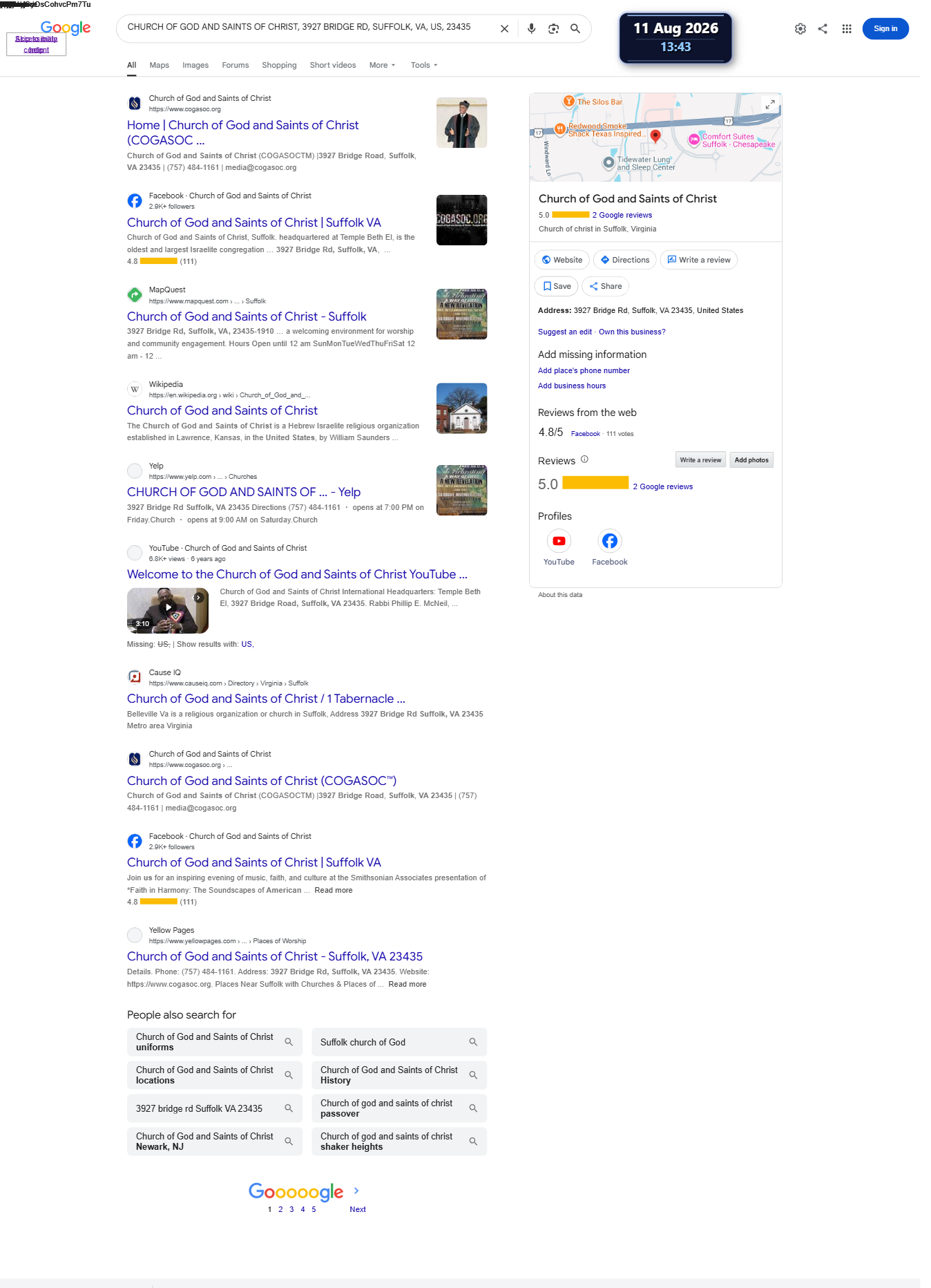Switch to the Images tab
This screenshot has width=931, height=1288.
195,66
